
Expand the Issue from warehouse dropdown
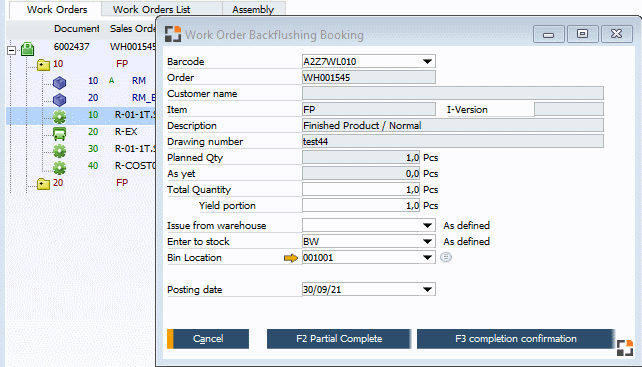pyautogui.click(x=427, y=225)
